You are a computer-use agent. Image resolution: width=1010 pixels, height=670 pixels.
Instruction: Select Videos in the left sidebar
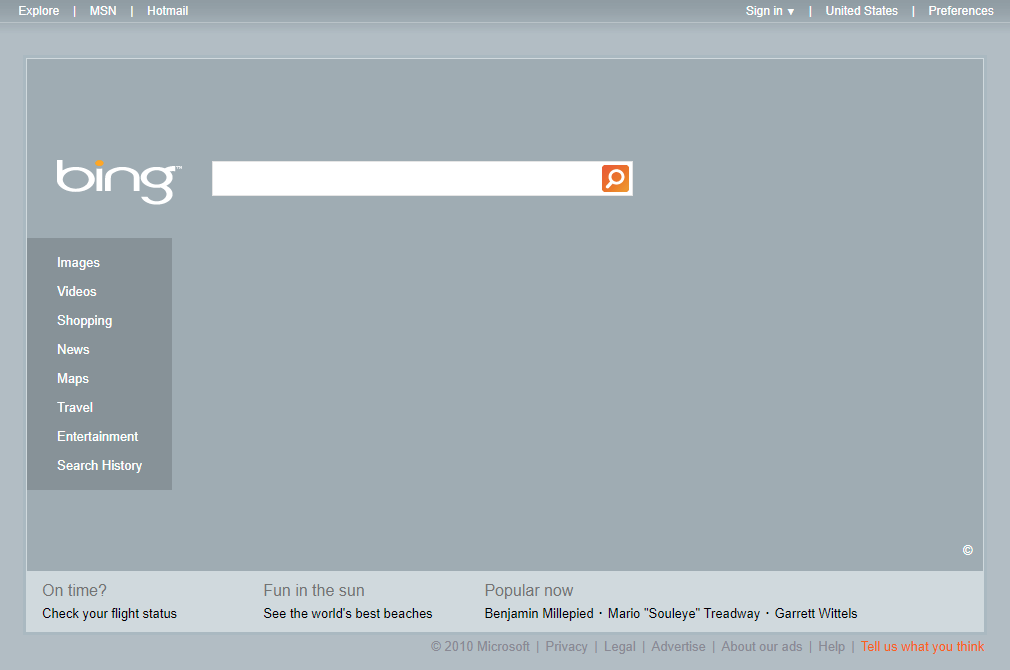[x=77, y=292]
